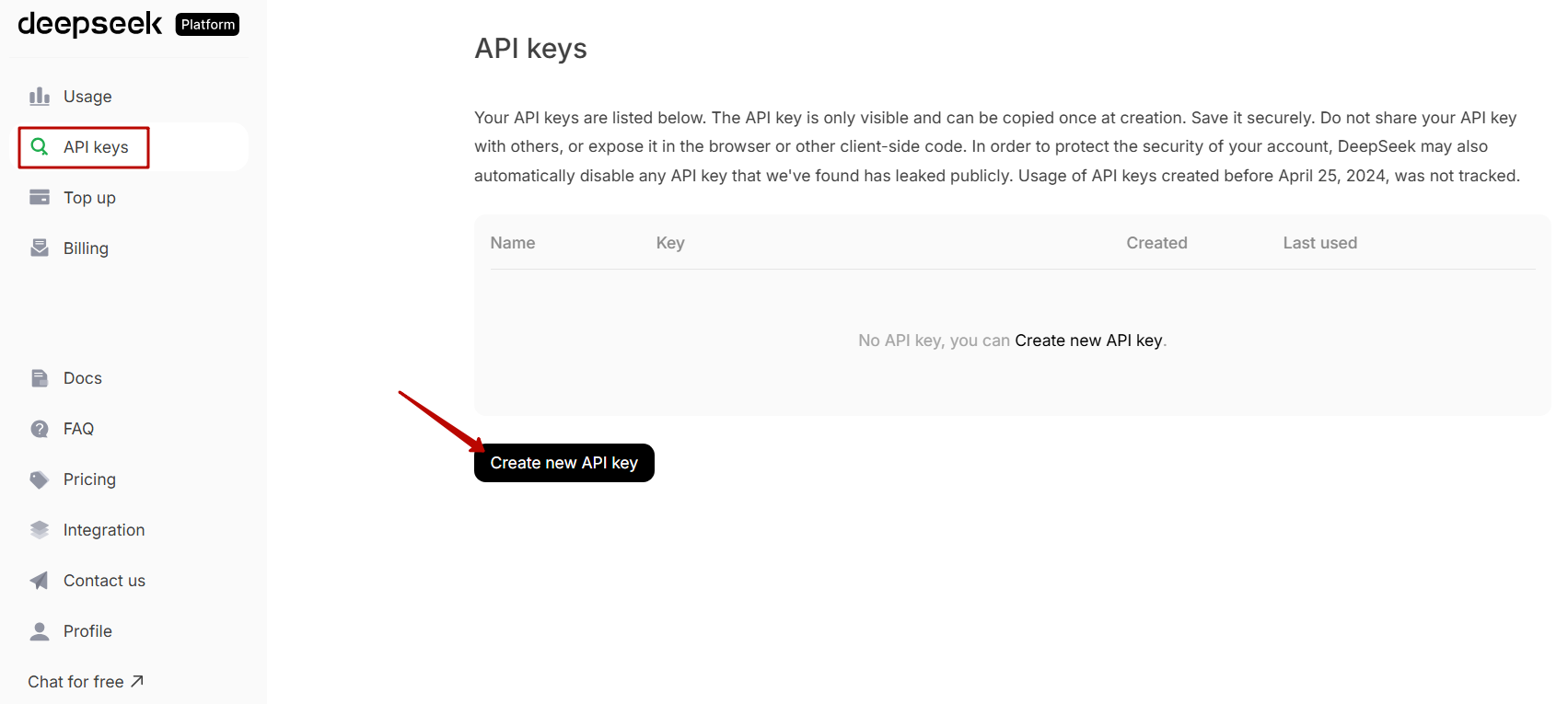Click the Created column header
This screenshot has height=704, width=1568.
coord(1156,243)
